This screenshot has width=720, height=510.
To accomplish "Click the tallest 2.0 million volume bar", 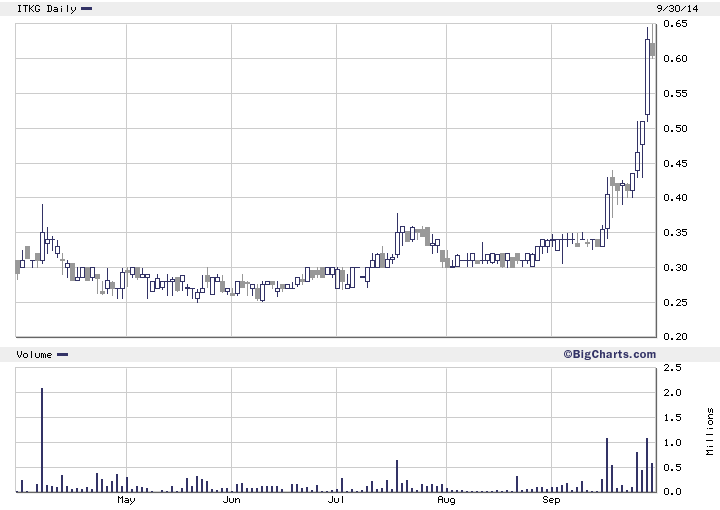I will click(42, 440).
